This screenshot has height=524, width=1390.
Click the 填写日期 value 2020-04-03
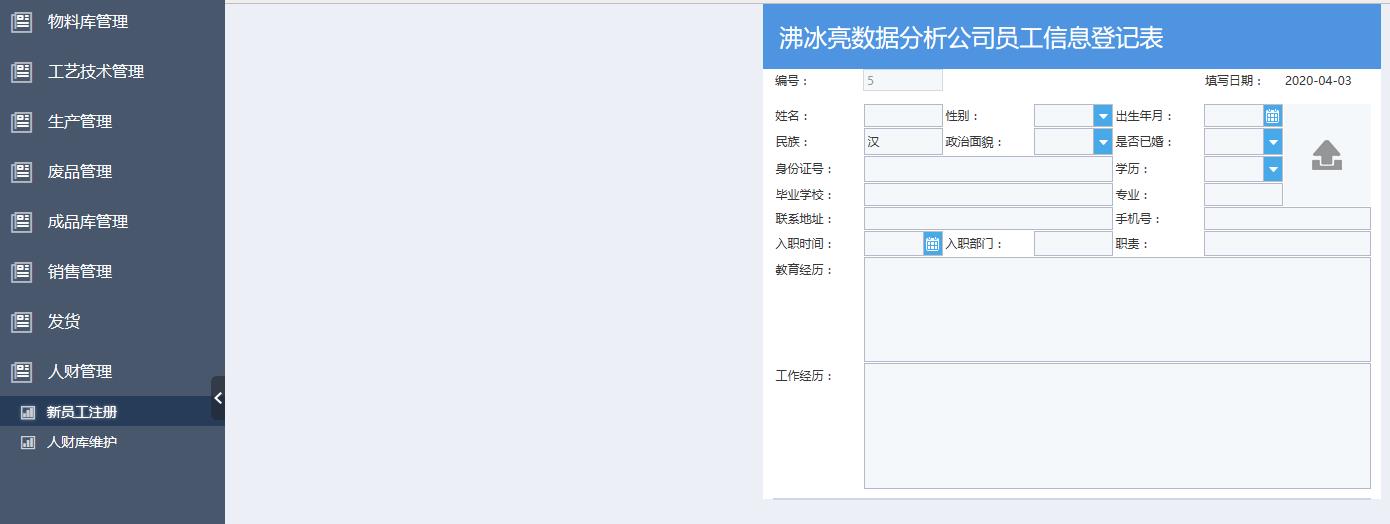pos(1318,81)
